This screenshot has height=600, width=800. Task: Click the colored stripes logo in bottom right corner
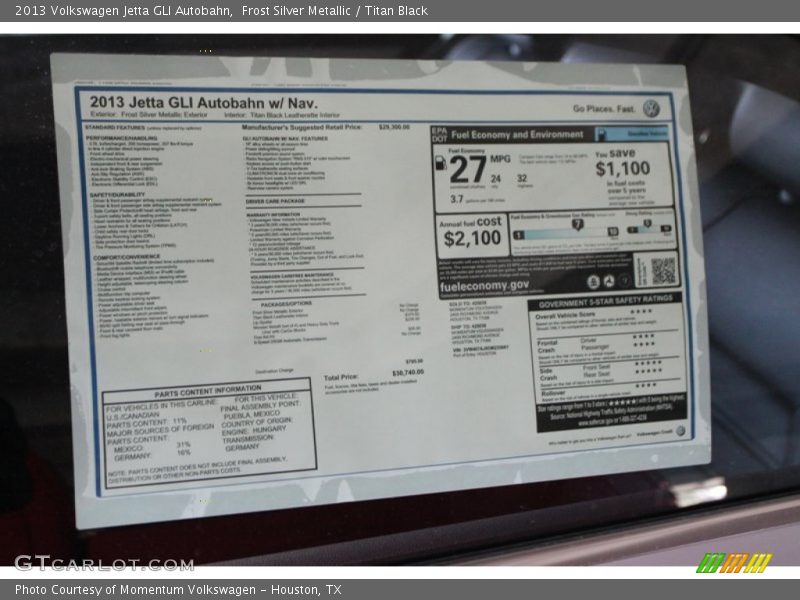pos(734,562)
